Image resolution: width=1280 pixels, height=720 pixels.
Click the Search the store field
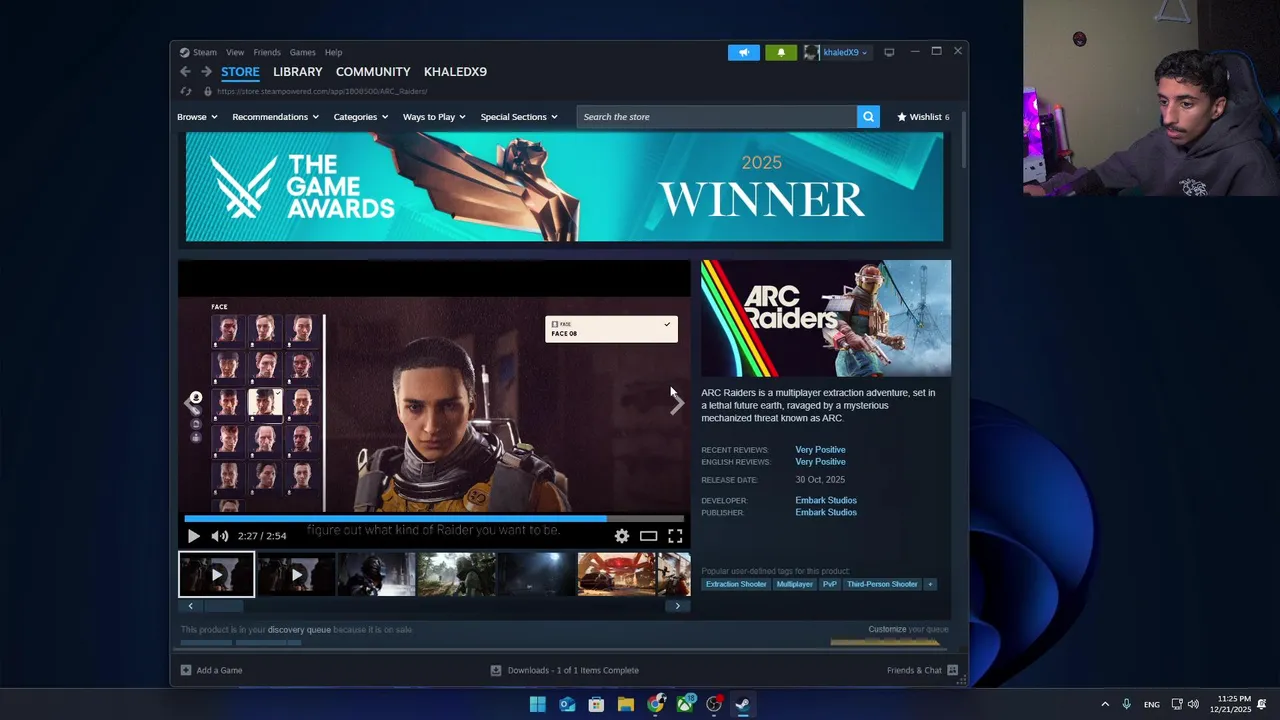tap(716, 117)
